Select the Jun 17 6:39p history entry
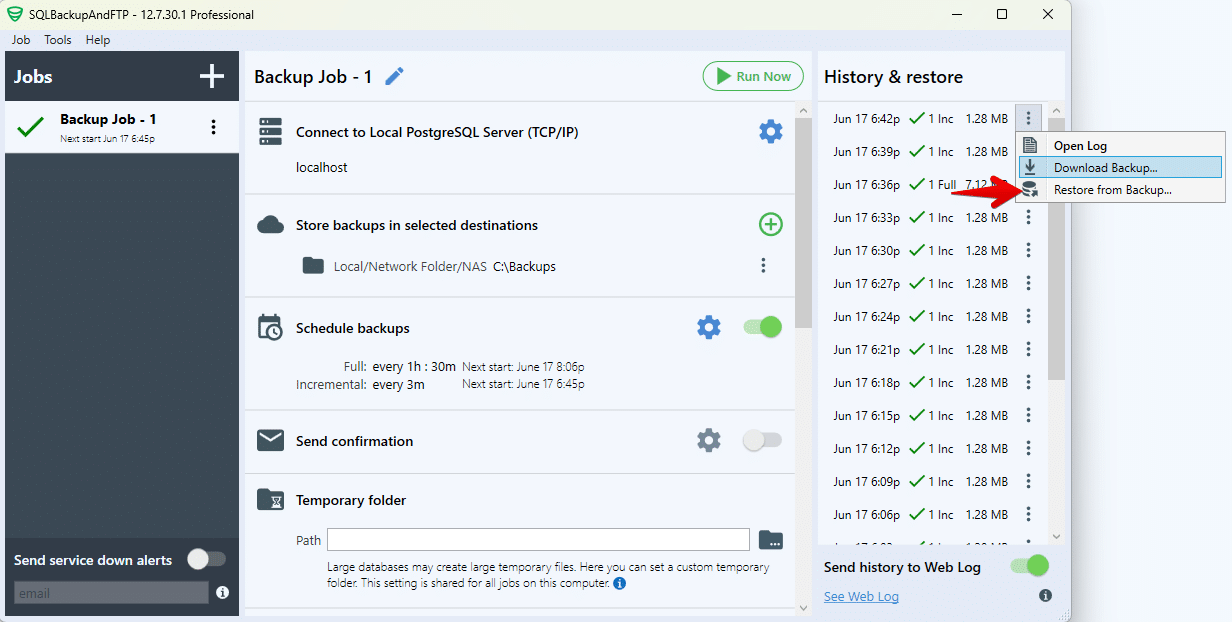Image resolution: width=1232 pixels, height=622 pixels. (x=920, y=151)
